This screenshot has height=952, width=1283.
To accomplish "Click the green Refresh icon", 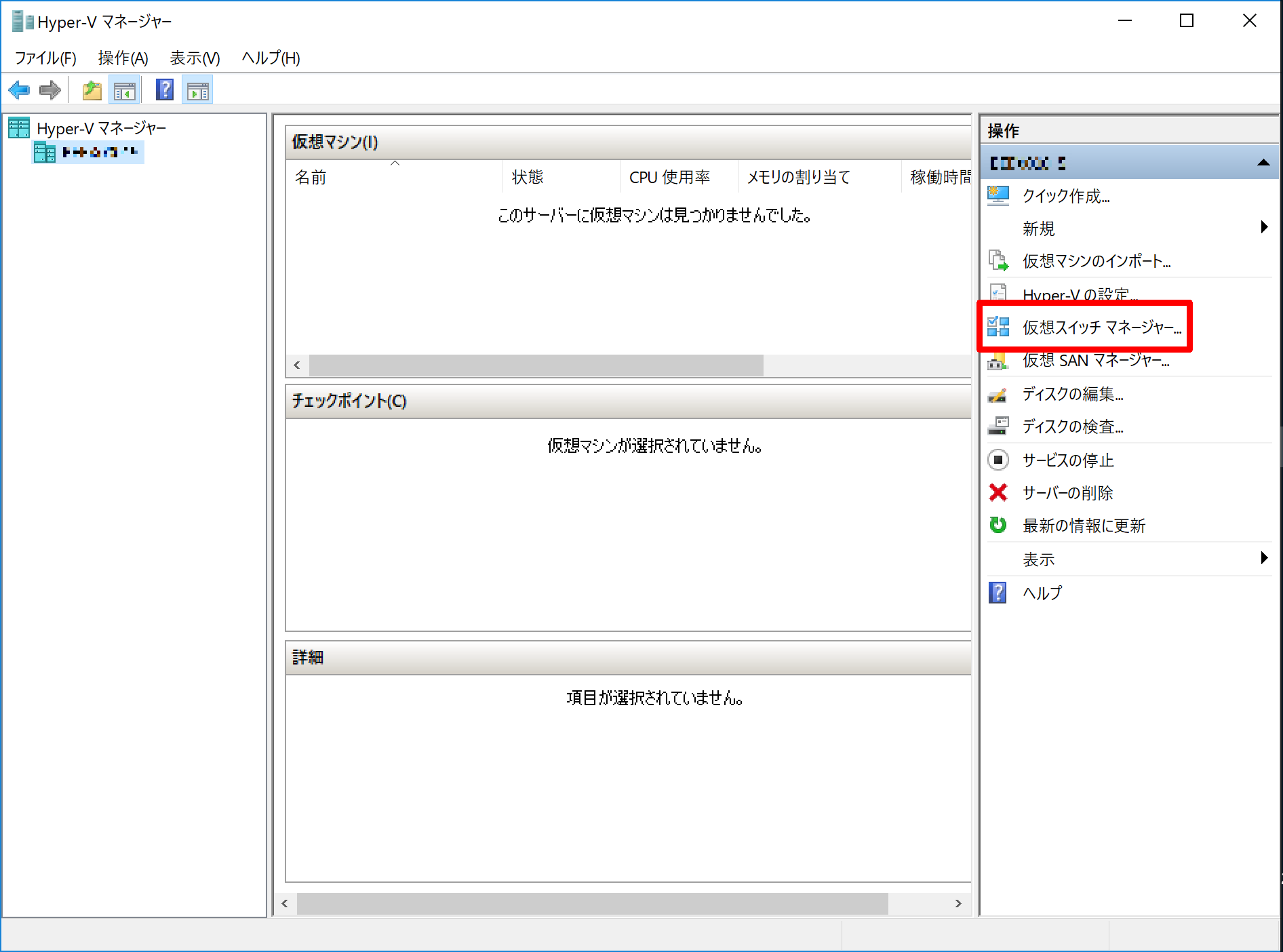I will coord(998,525).
